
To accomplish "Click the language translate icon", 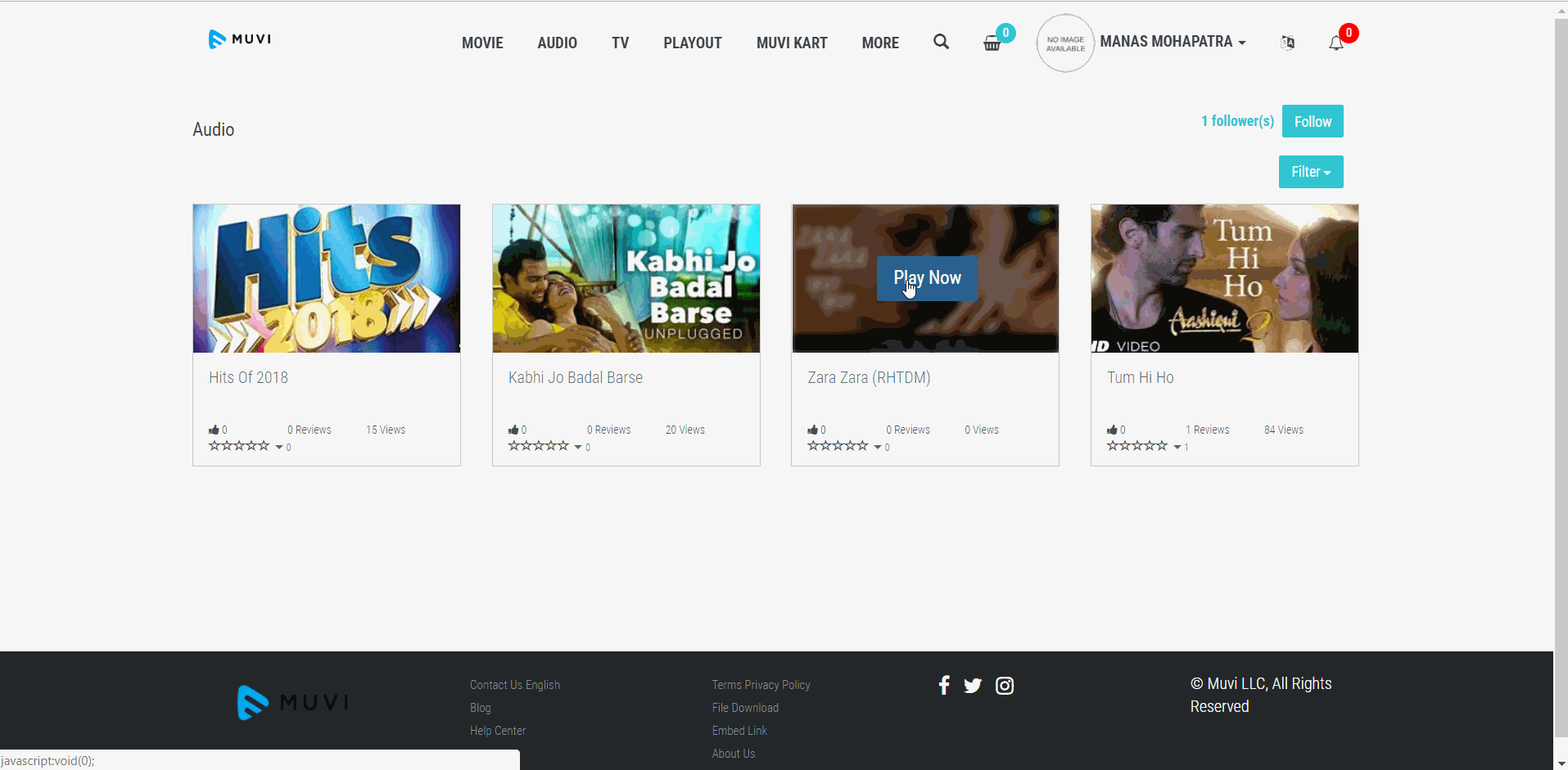I will coord(1287,43).
